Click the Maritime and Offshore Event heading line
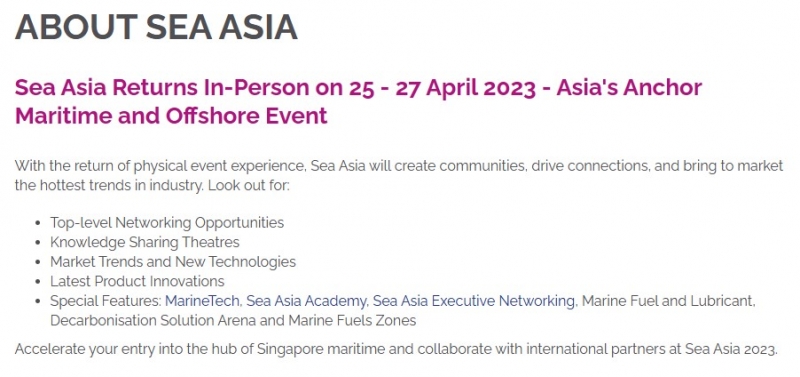Screen dimensions: 800x377 pyautogui.click(x=171, y=116)
